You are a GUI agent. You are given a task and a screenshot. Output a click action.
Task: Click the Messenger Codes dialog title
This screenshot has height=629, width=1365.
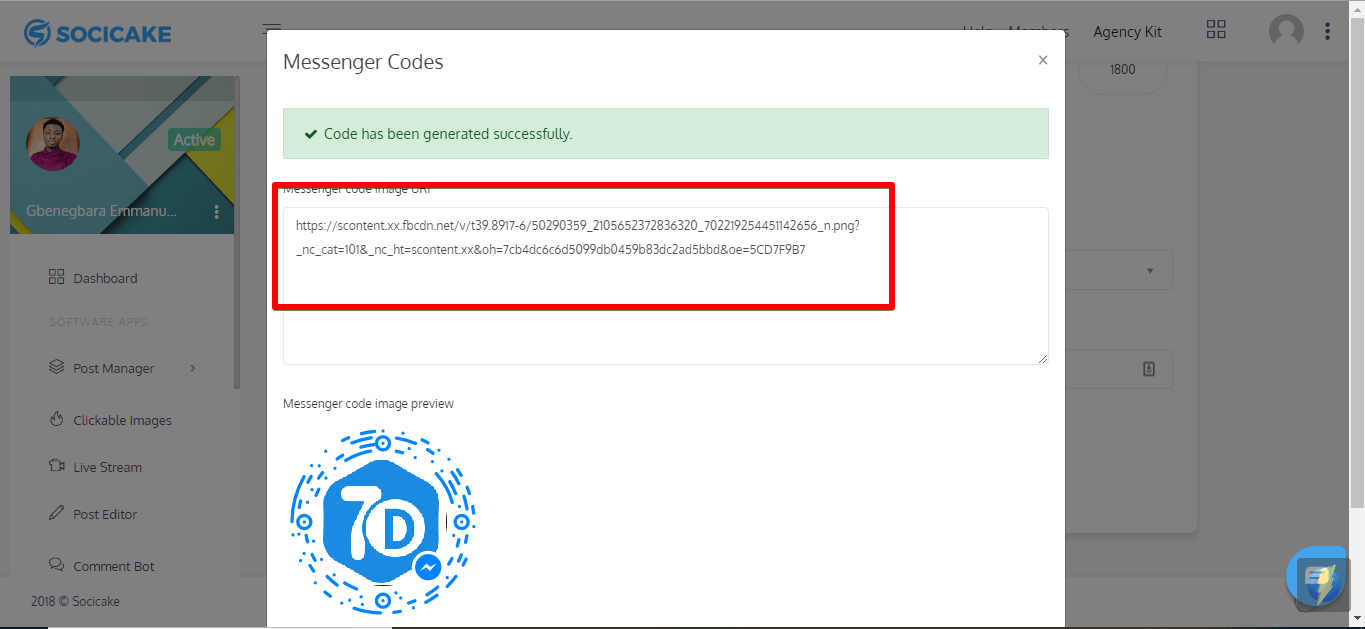[363, 62]
